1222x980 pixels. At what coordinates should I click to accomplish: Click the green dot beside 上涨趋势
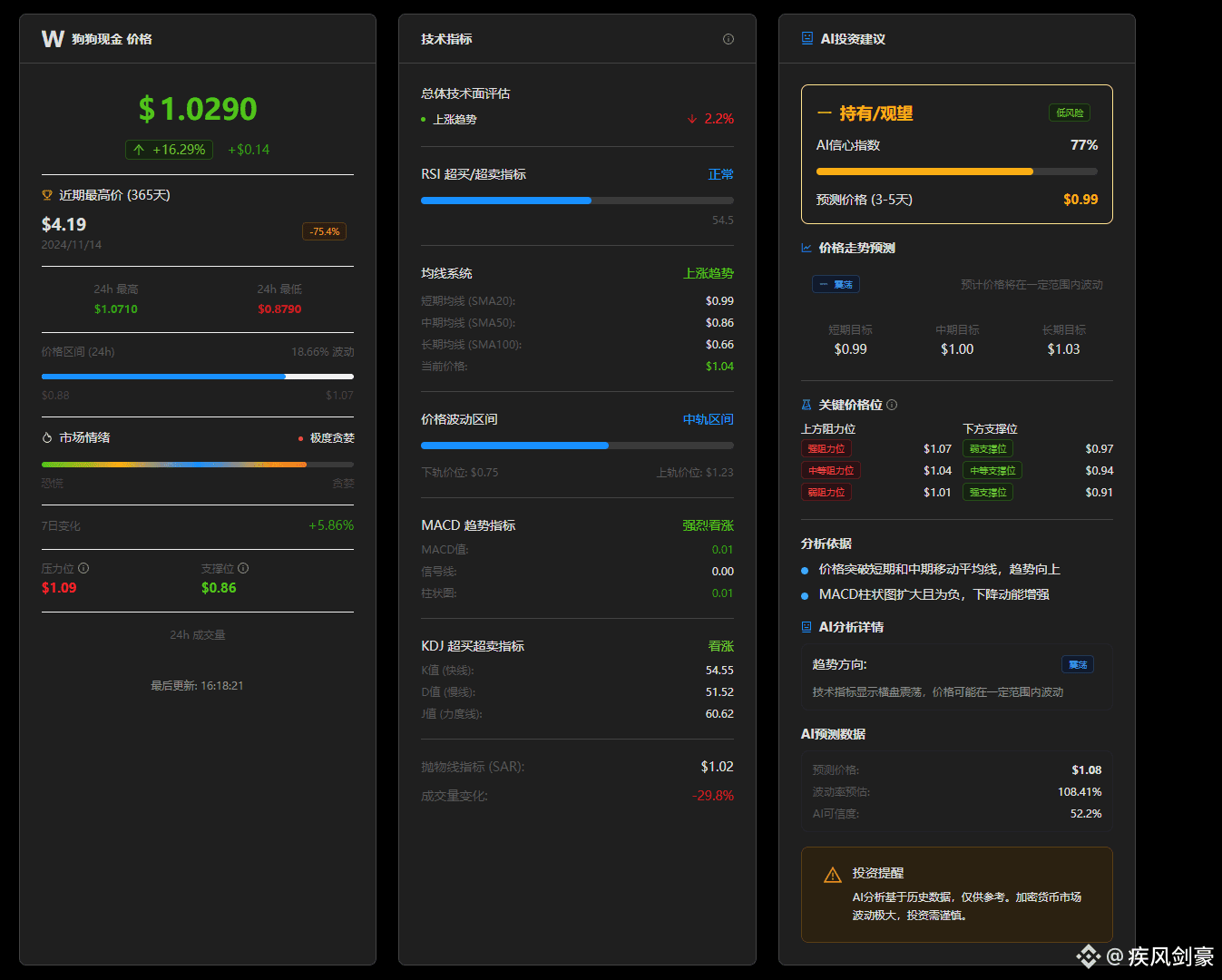[424, 120]
